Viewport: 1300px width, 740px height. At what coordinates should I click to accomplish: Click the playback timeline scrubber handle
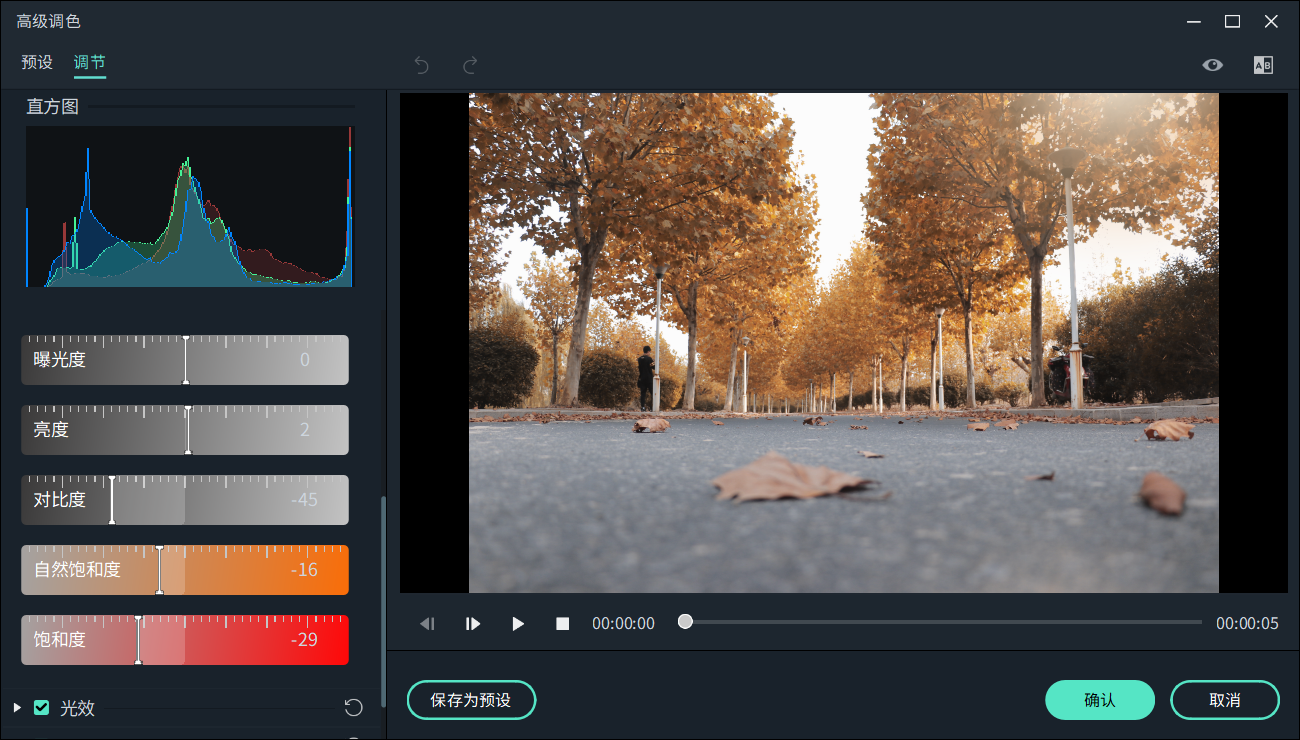(685, 622)
